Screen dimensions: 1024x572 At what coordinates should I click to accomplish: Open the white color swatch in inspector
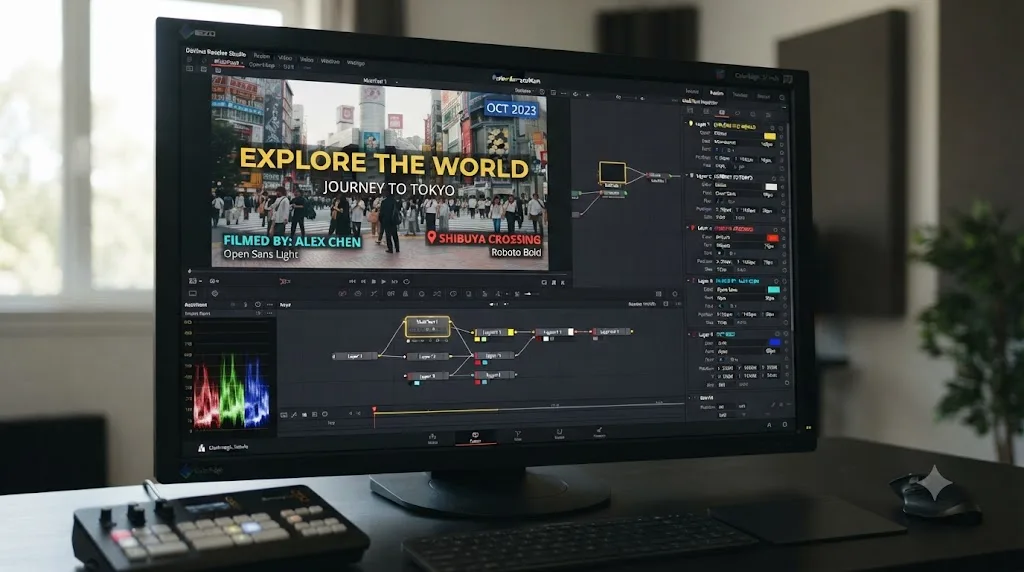click(771, 187)
